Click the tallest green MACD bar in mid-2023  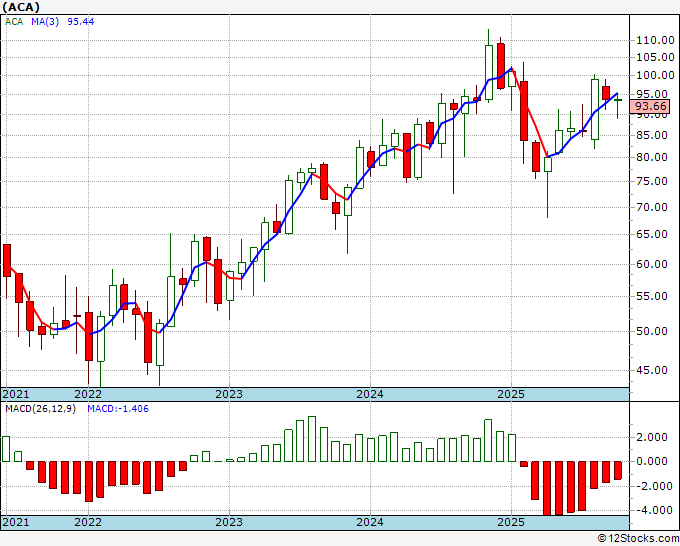point(312,439)
